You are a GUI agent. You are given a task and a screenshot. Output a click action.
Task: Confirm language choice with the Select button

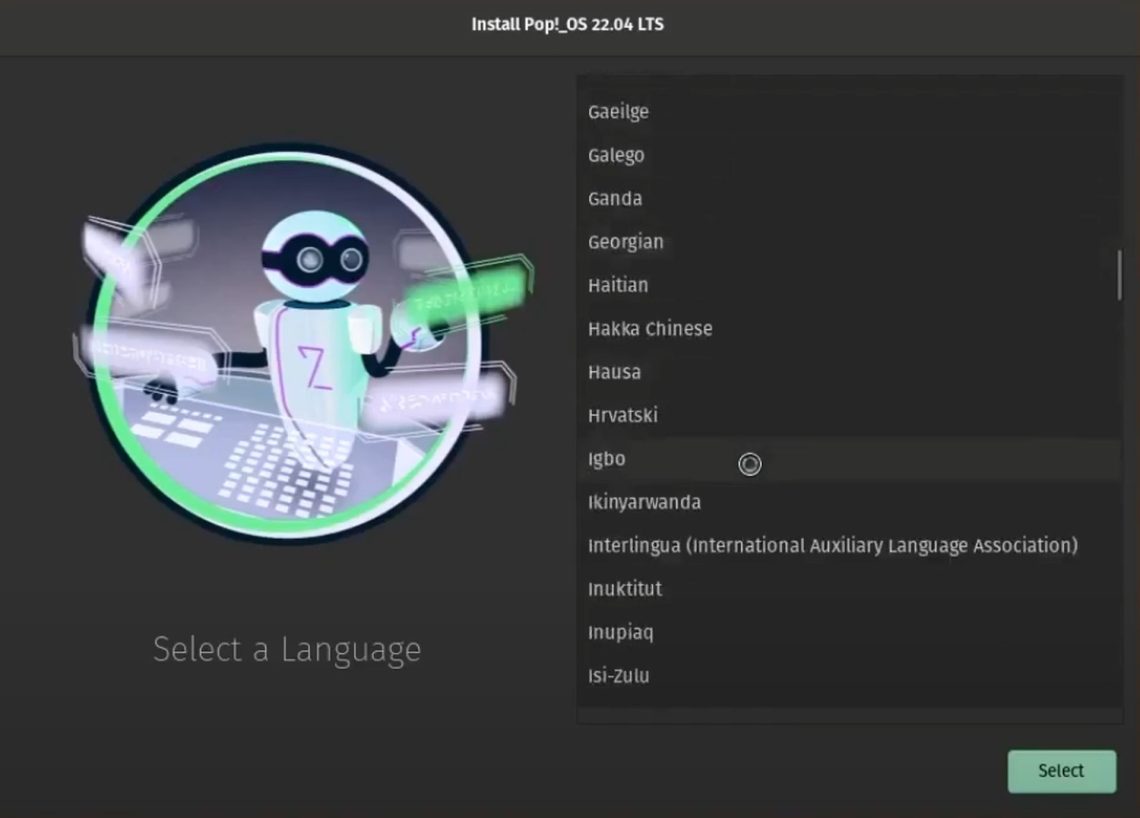coord(1061,771)
